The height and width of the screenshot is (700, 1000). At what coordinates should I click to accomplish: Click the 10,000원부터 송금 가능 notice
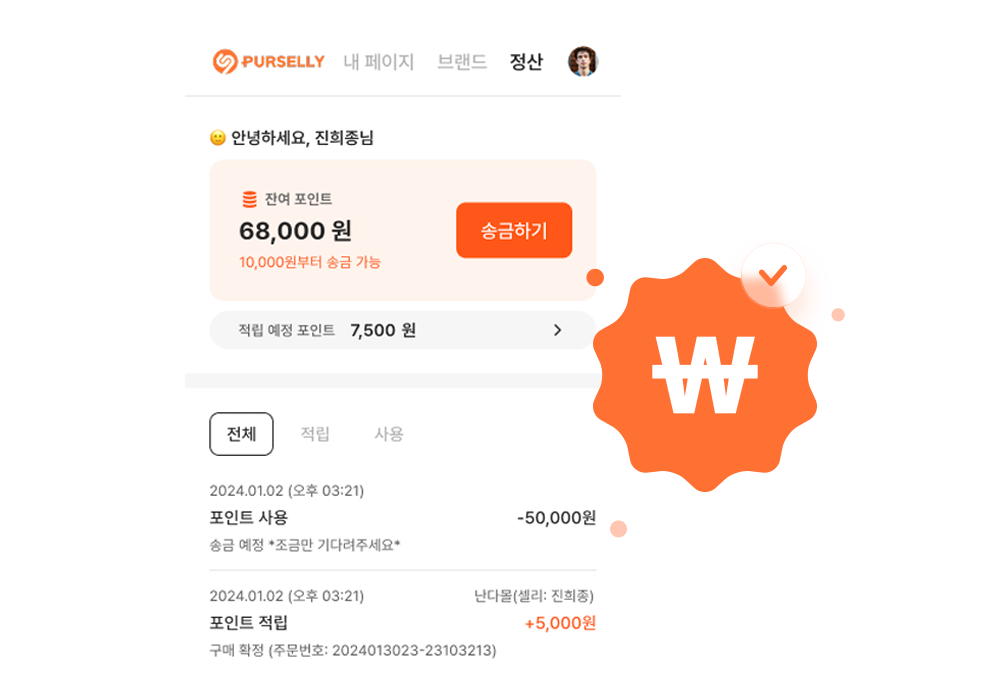click(x=310, y=262)
